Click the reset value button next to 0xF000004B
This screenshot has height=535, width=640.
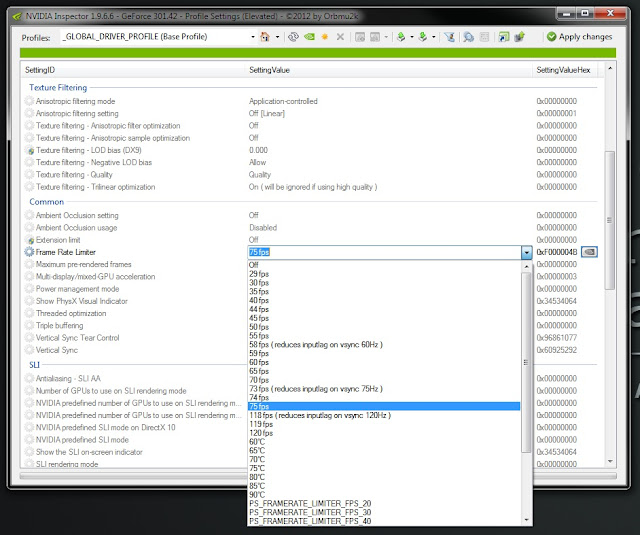589,252
